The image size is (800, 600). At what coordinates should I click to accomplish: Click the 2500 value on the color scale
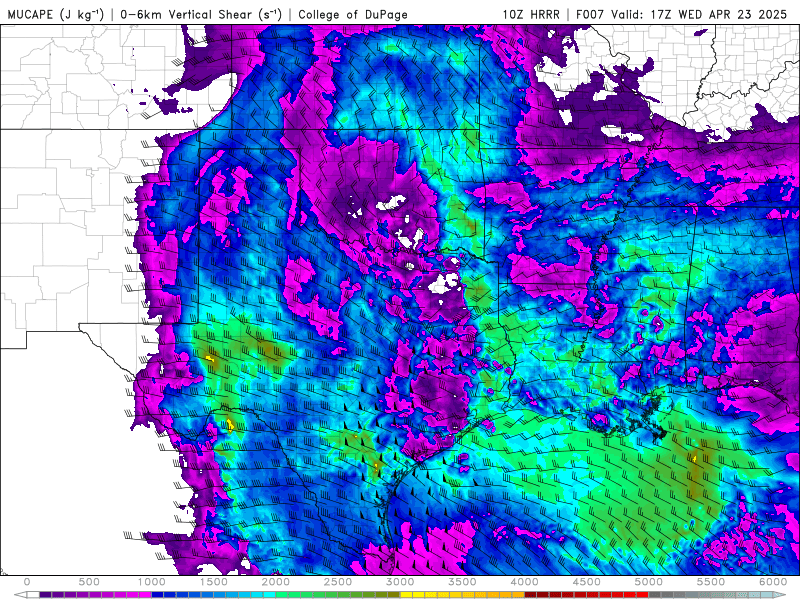[338, 582]
